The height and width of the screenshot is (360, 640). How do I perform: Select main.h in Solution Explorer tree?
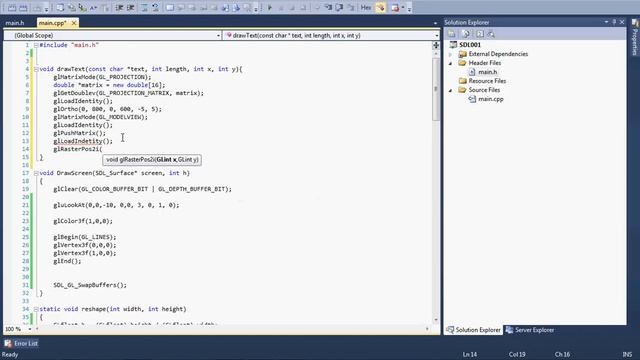[x=487, y=72]
